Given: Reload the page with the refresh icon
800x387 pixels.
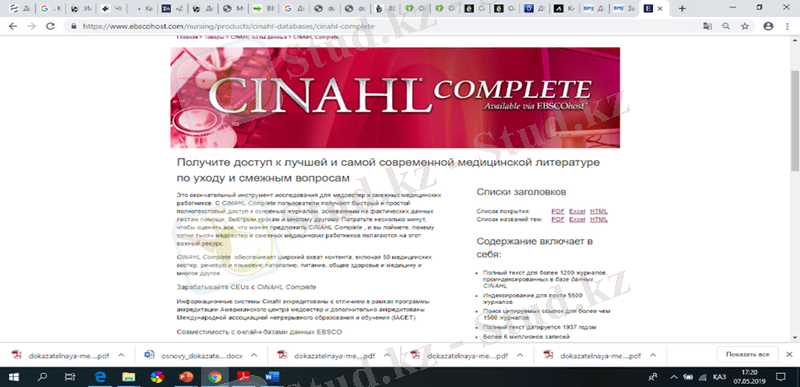Looking at the screenshot, I should pos(50,26).
